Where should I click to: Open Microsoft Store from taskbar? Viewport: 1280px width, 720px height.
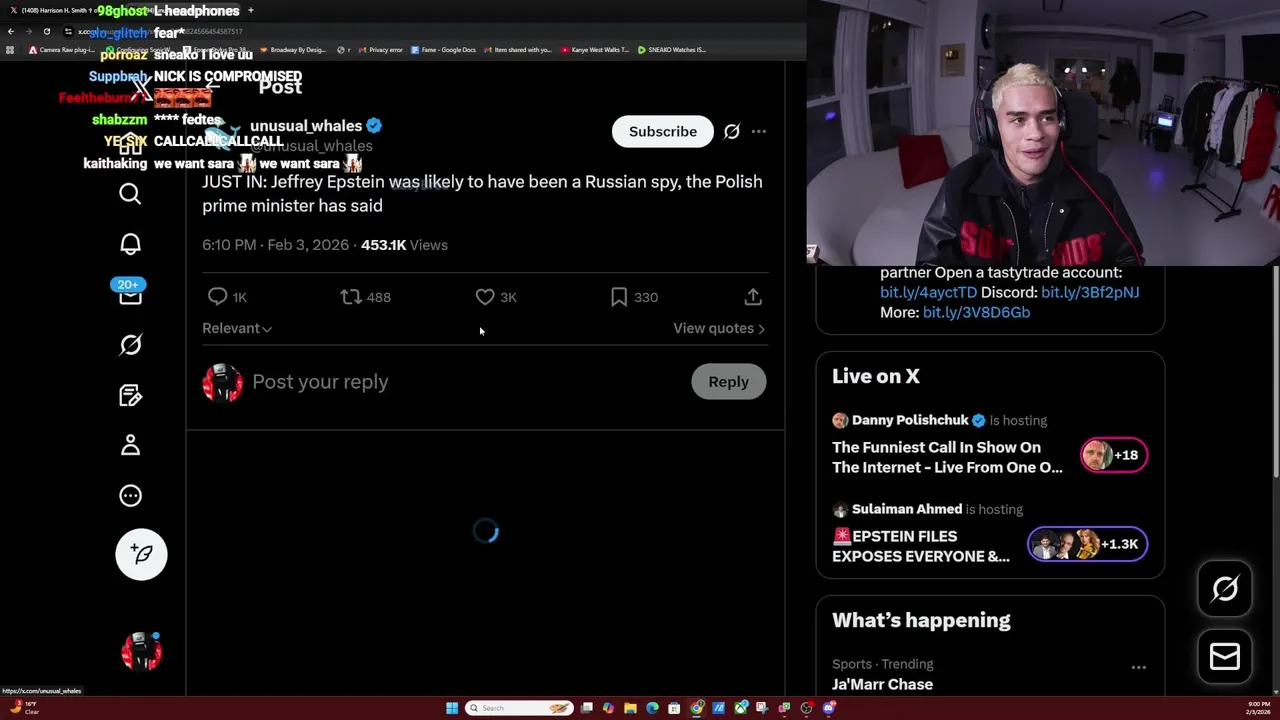tap(673, 708)
